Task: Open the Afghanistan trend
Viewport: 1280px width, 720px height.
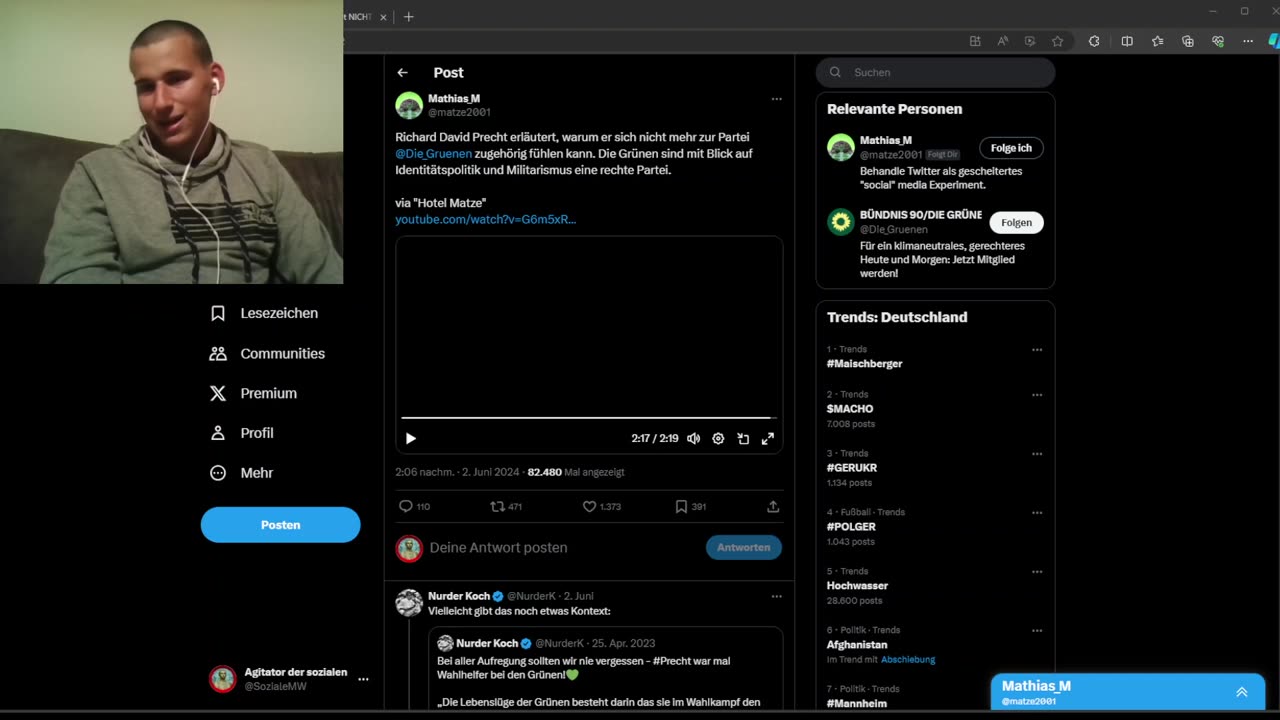Action: point(856,645)
